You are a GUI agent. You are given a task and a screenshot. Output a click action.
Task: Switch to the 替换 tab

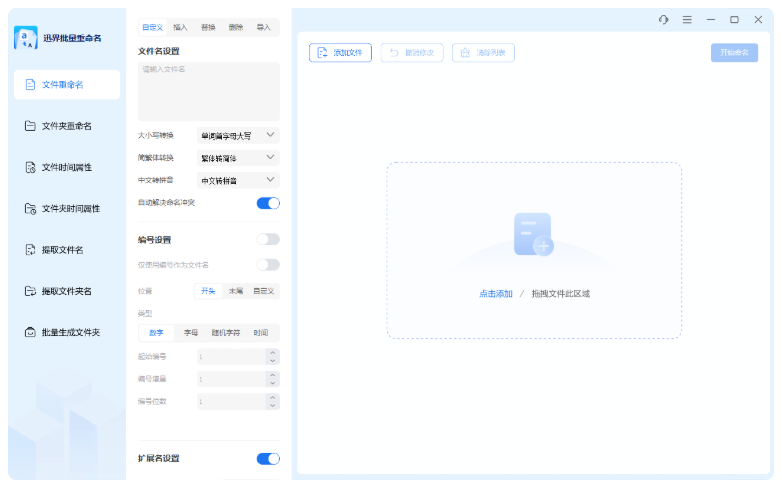click(x=208, y=27)
